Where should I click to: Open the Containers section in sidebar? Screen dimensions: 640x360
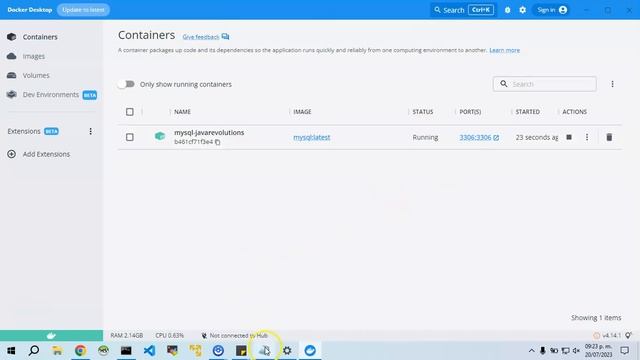pos(40,37)
